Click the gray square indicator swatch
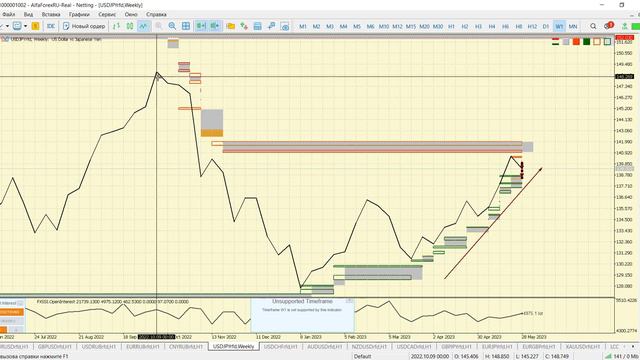This screenshot has width=640, height=360. pyautogui.click(x=566, y=42)
